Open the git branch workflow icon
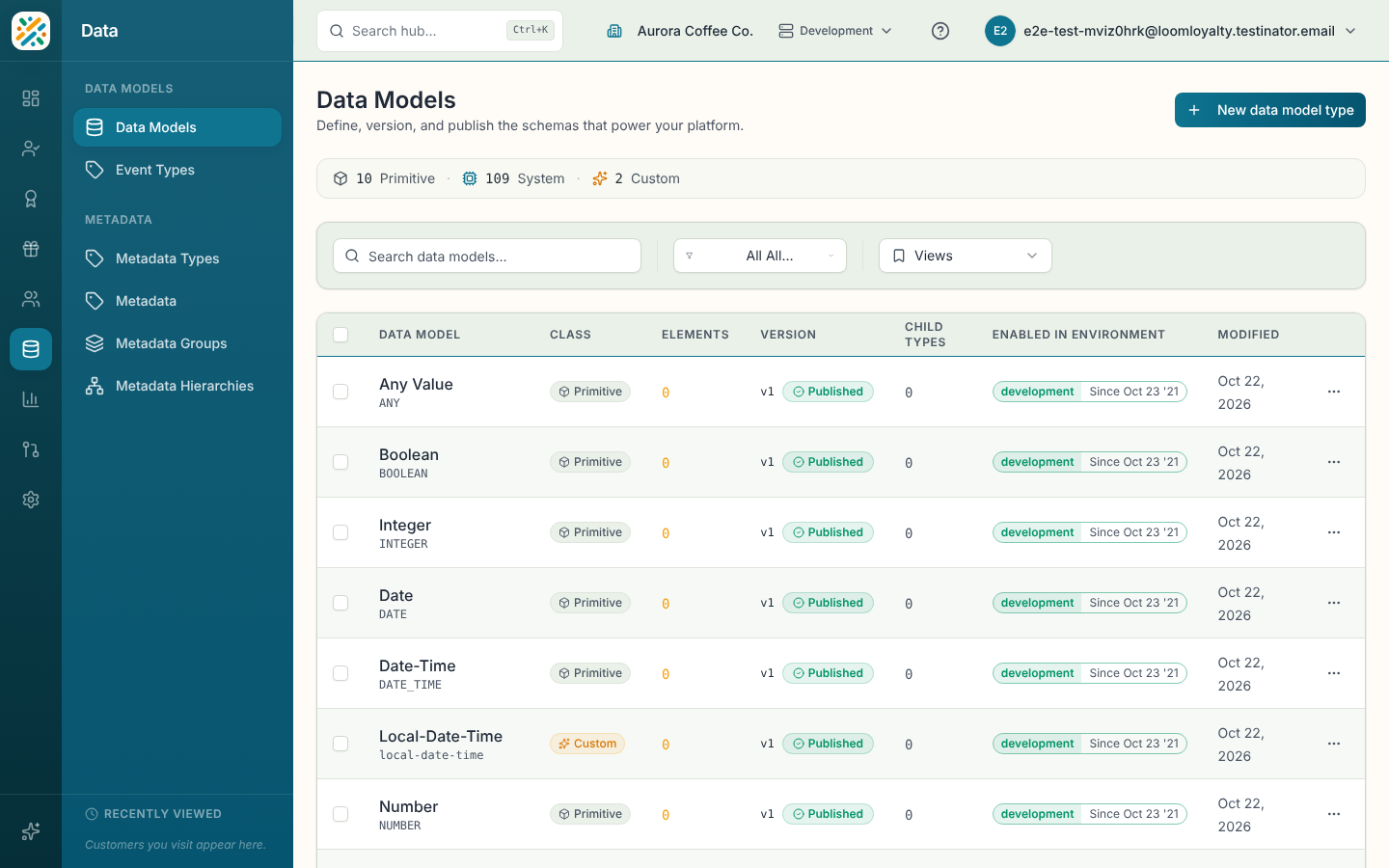The image size is (1389, 868). 31,449
